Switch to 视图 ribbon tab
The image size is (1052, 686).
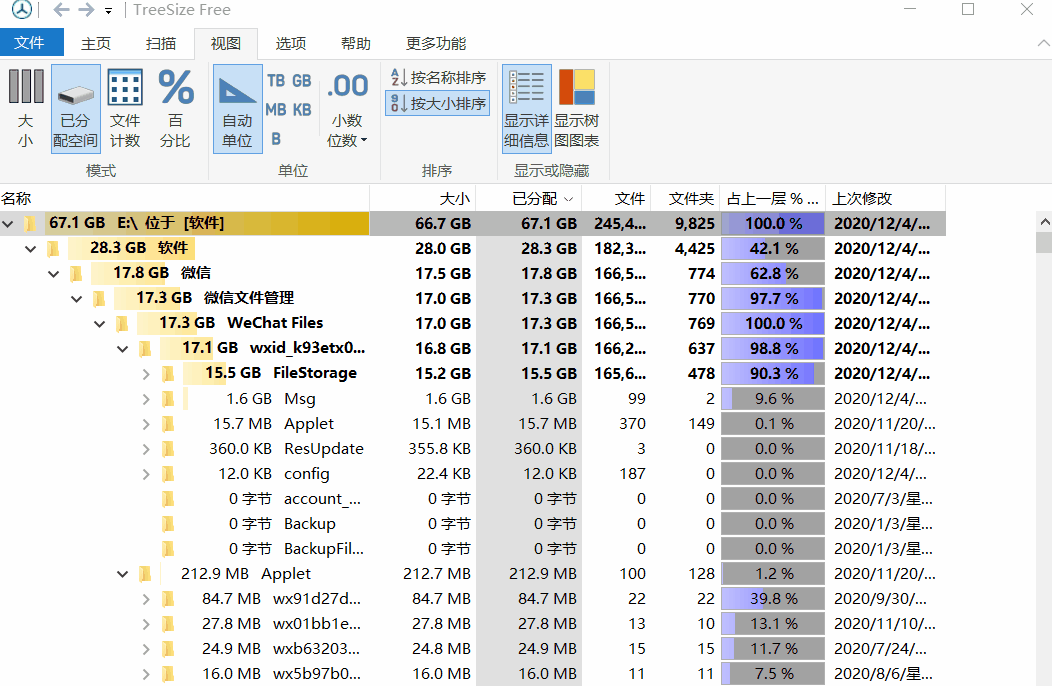225,44
